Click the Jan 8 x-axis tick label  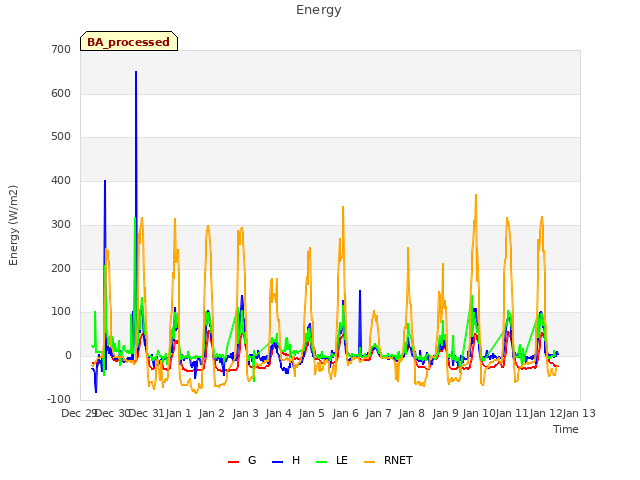[x=412, y=413]
